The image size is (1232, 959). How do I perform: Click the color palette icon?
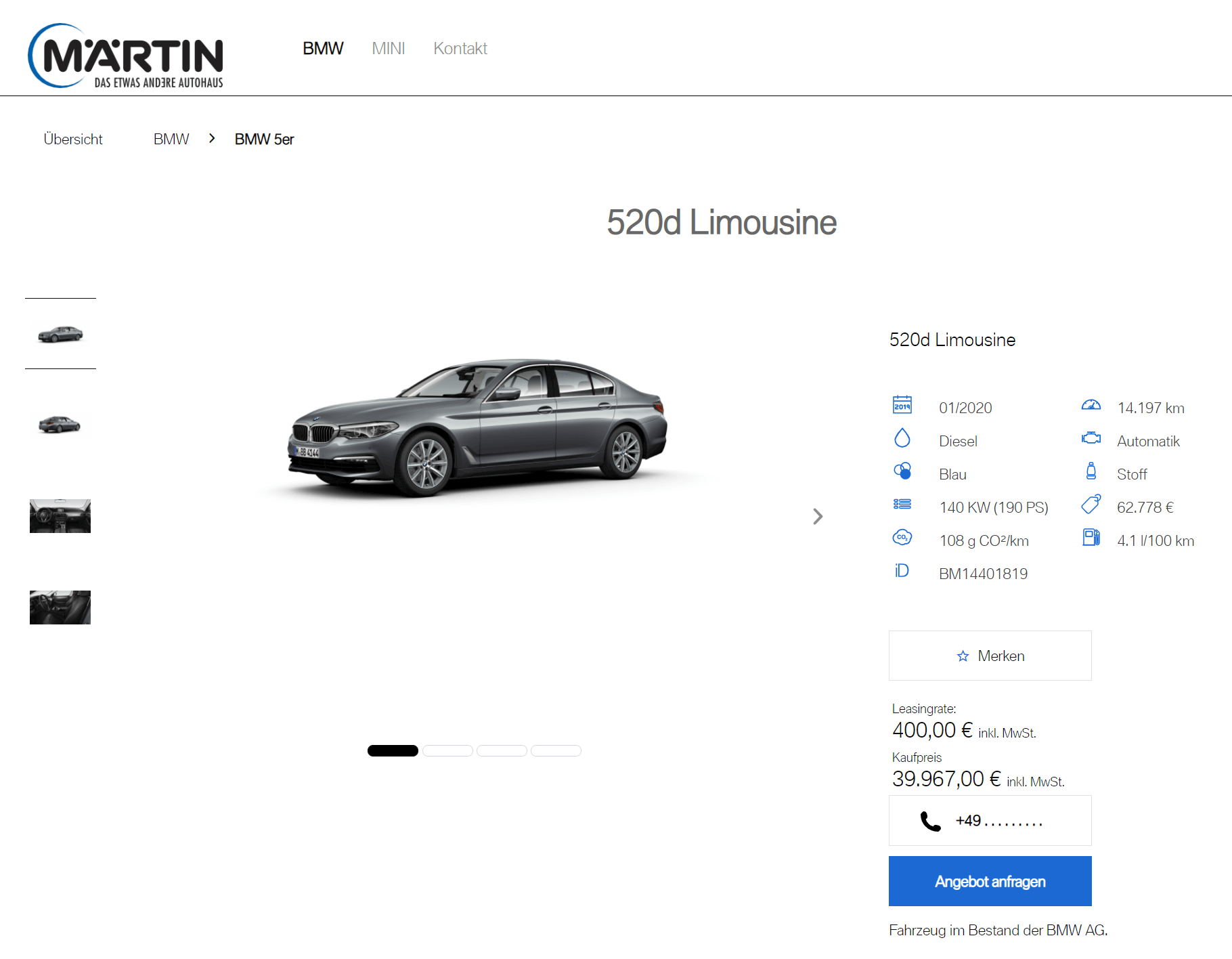pyautogui.click(x=902, y=471)
